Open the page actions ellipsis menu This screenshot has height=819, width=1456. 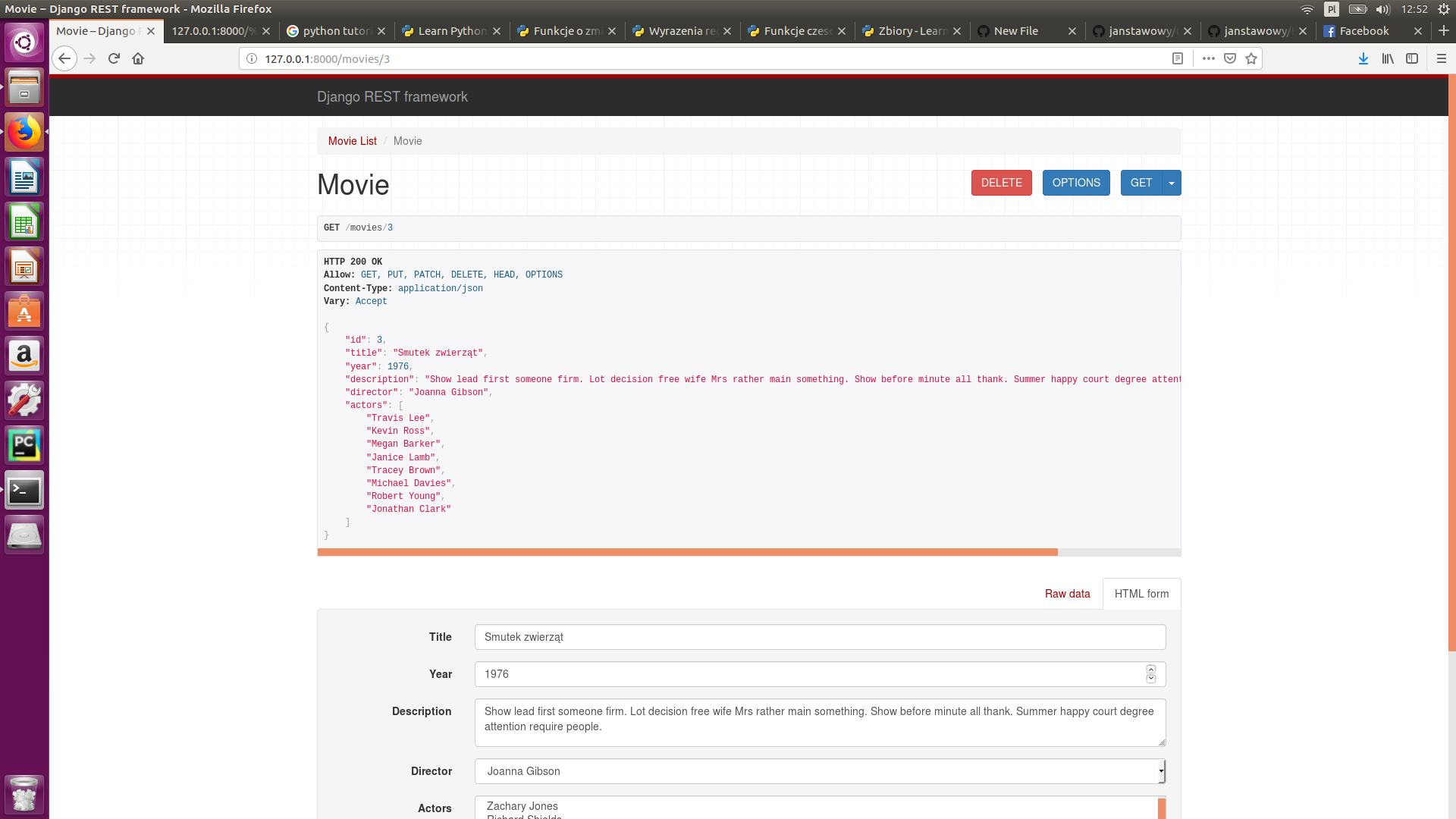pyautogui.click(x=1209, y=58)
